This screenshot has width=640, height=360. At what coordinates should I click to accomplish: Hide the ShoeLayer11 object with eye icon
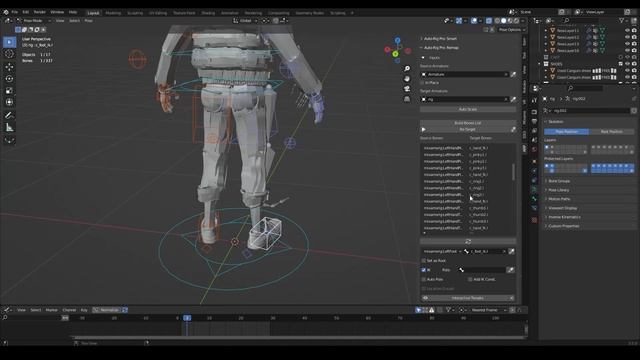(x=627, y=31)
